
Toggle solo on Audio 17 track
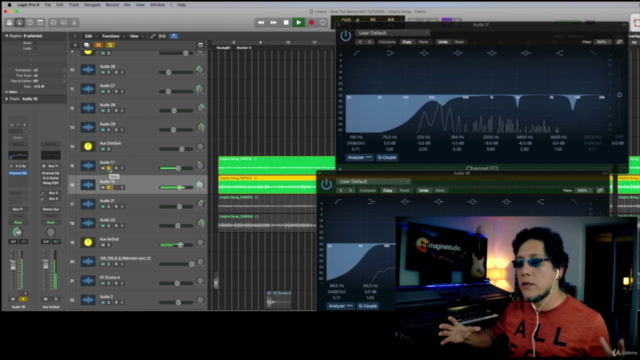[x=109, y=168]
